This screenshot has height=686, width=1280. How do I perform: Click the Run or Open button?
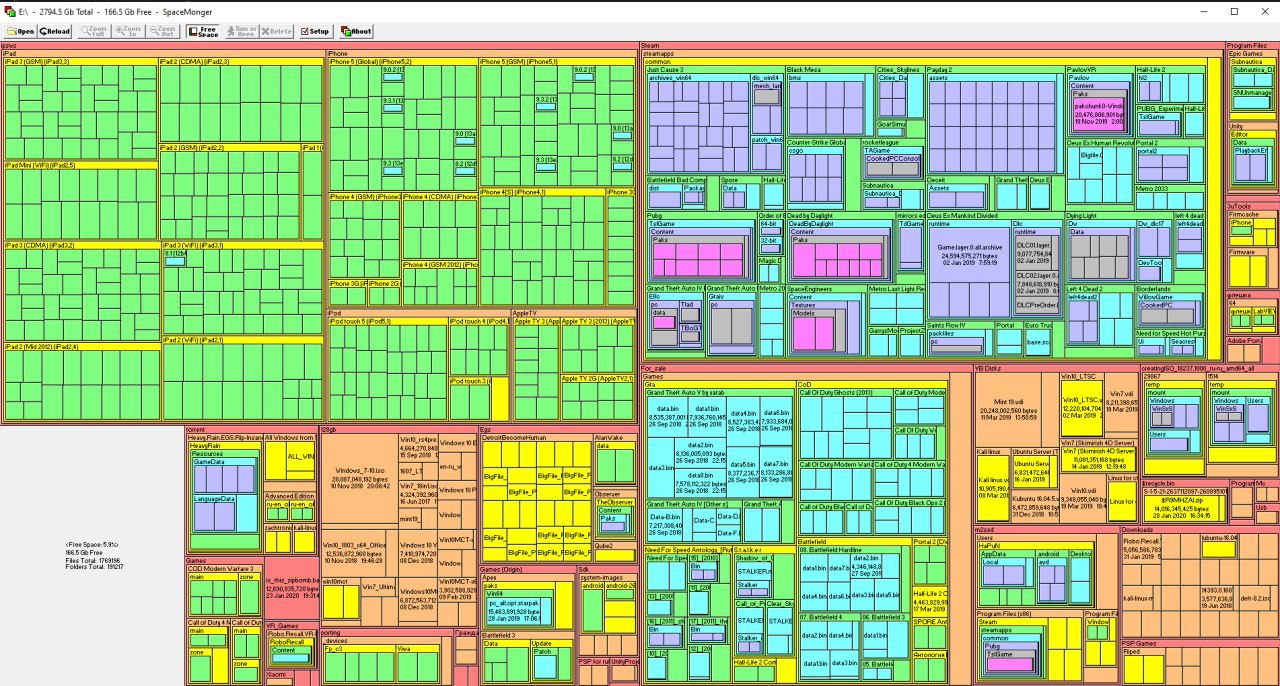coord(240,31)
